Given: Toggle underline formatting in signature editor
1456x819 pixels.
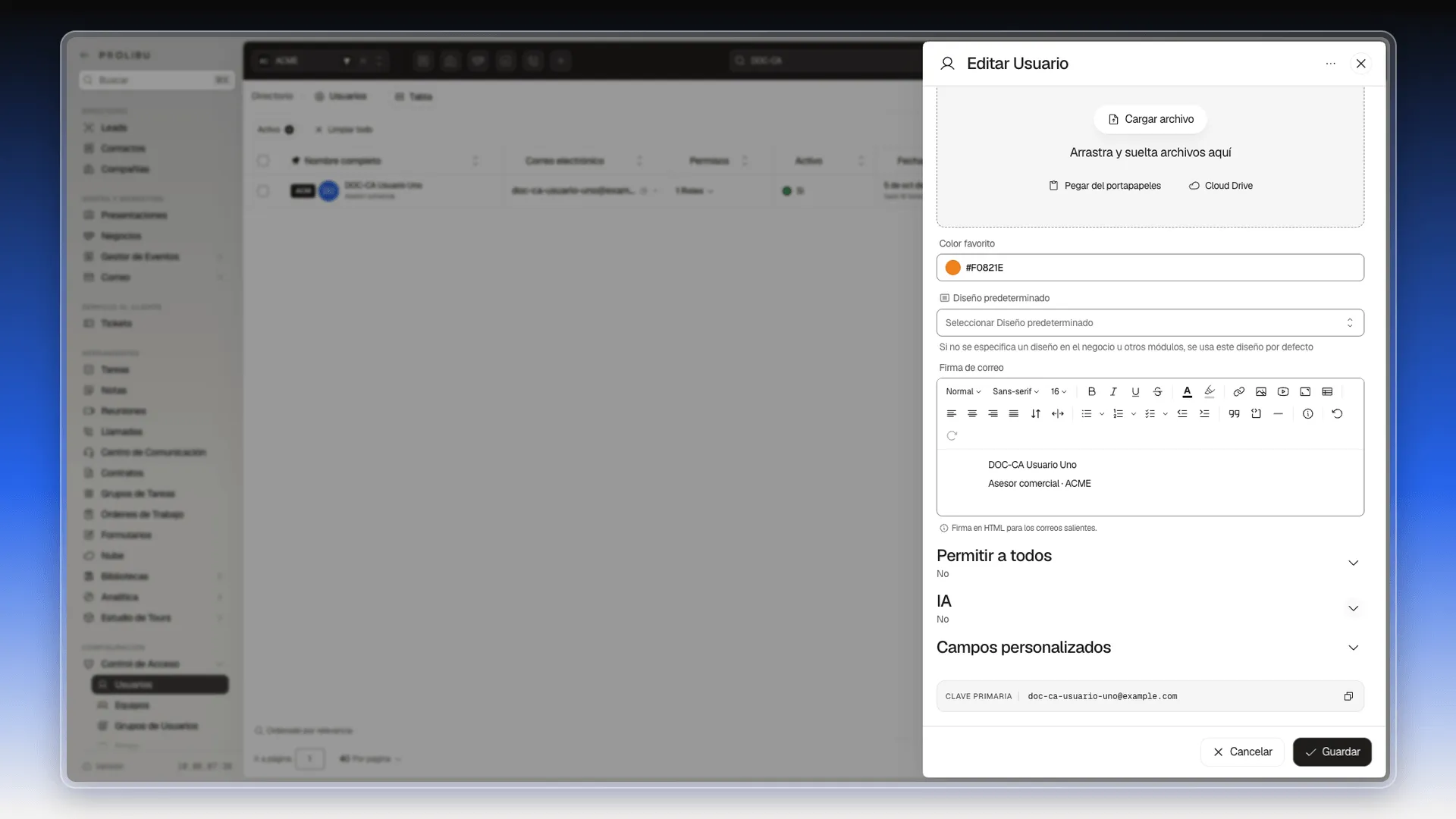Looking at the screenshot, I should tap(1135, 392).
